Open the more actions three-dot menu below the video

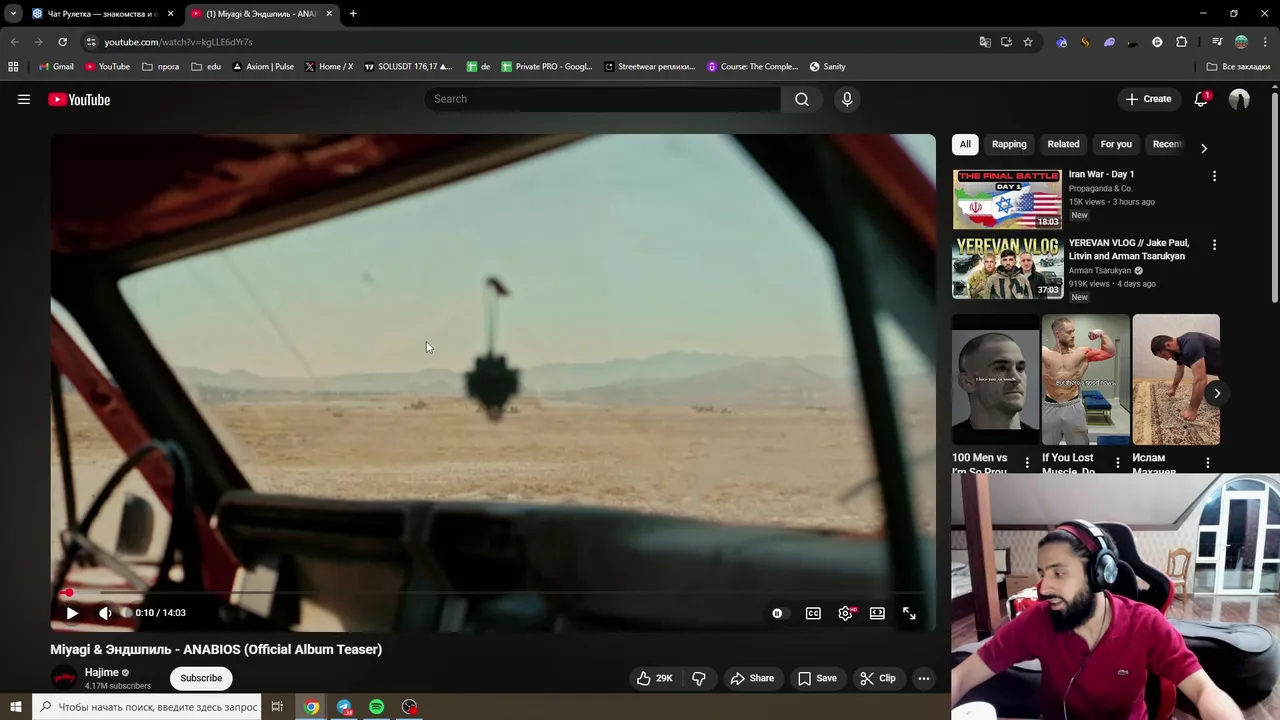(x=924, y=678)
